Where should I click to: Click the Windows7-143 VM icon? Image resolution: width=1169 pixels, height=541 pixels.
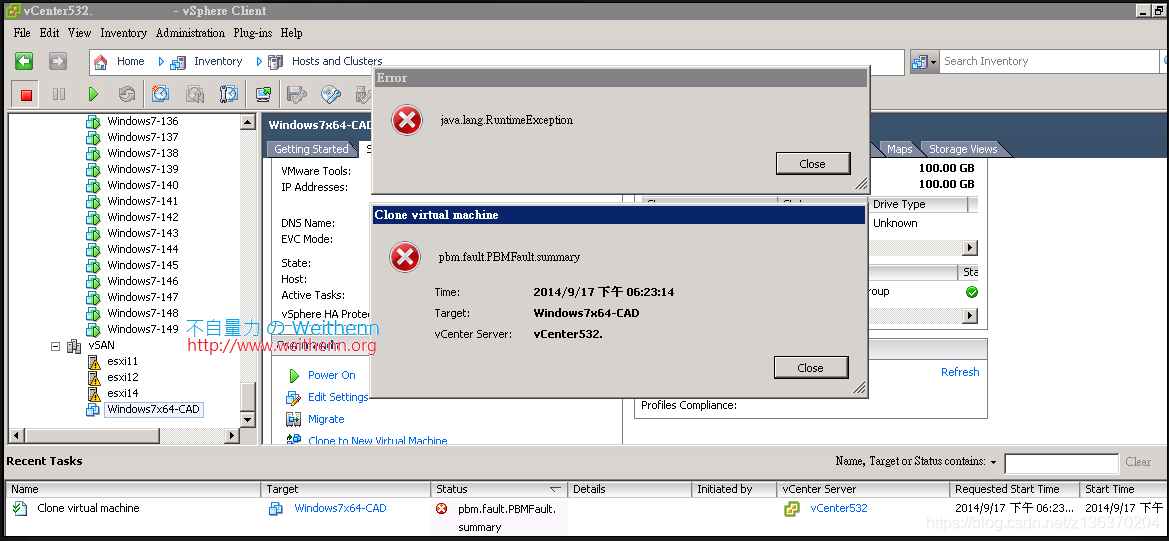pos(92,233)
